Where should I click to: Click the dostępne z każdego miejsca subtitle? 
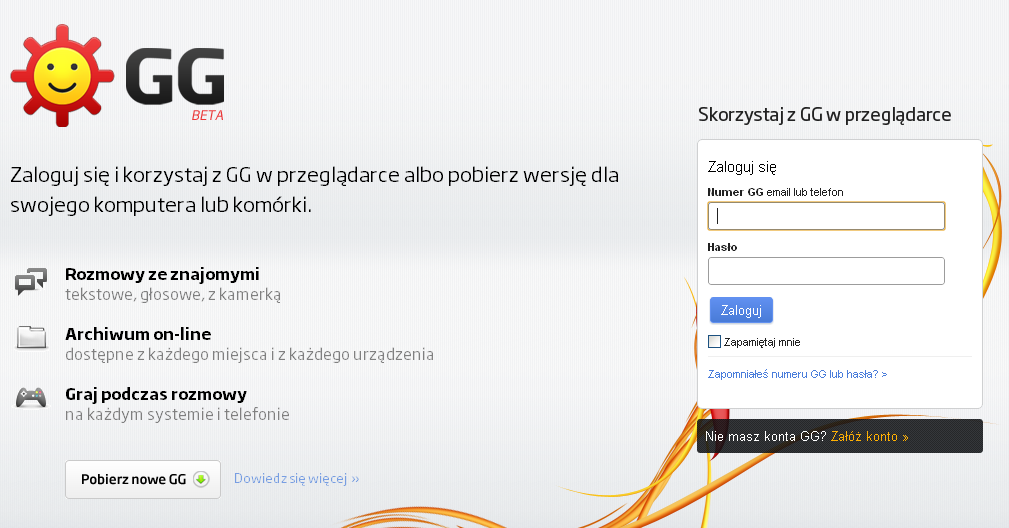(x=249, y=354)
